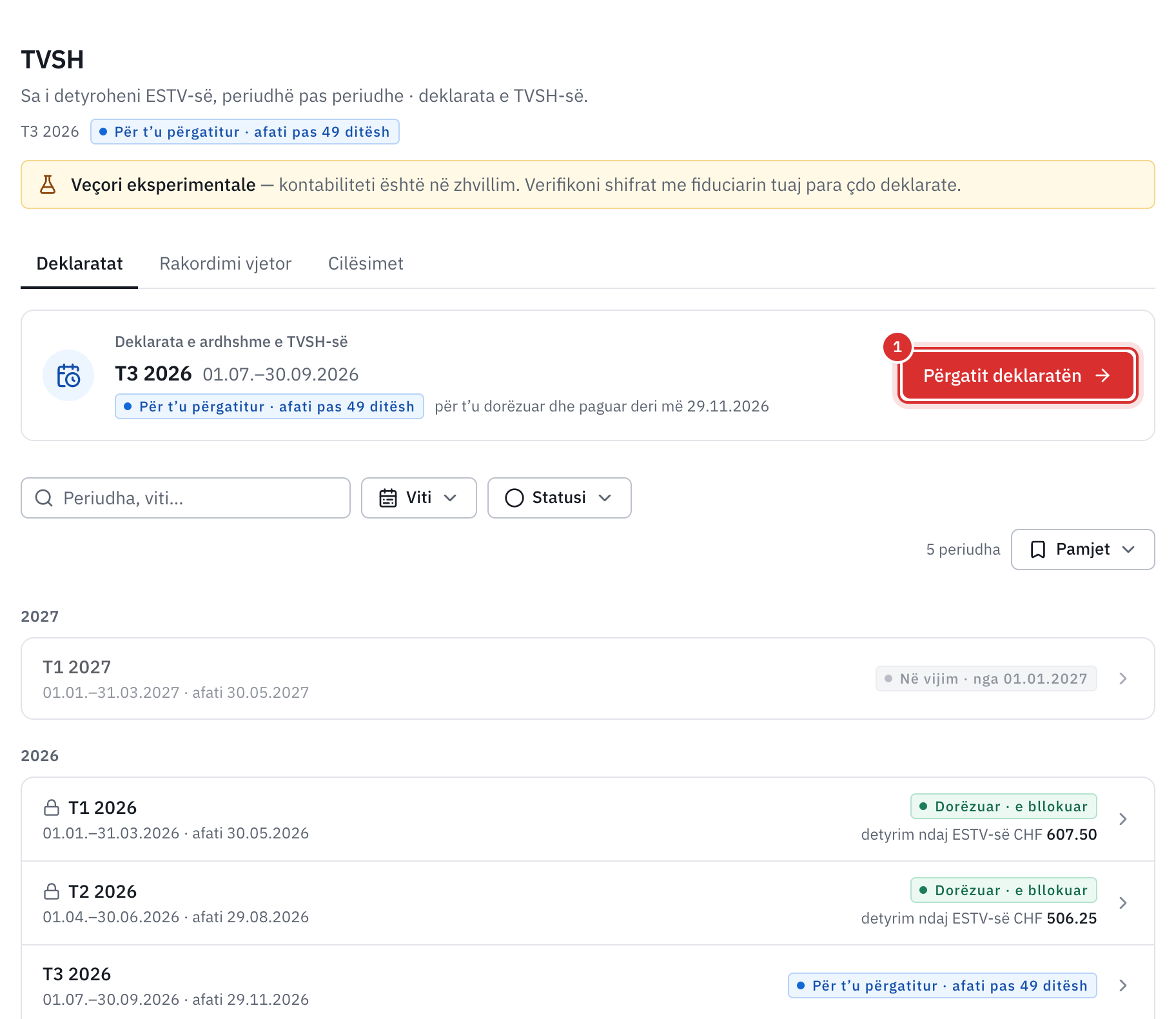Open T2 2026 row via its chevron
The image size is (1176, 1019).
(1123, 903)
